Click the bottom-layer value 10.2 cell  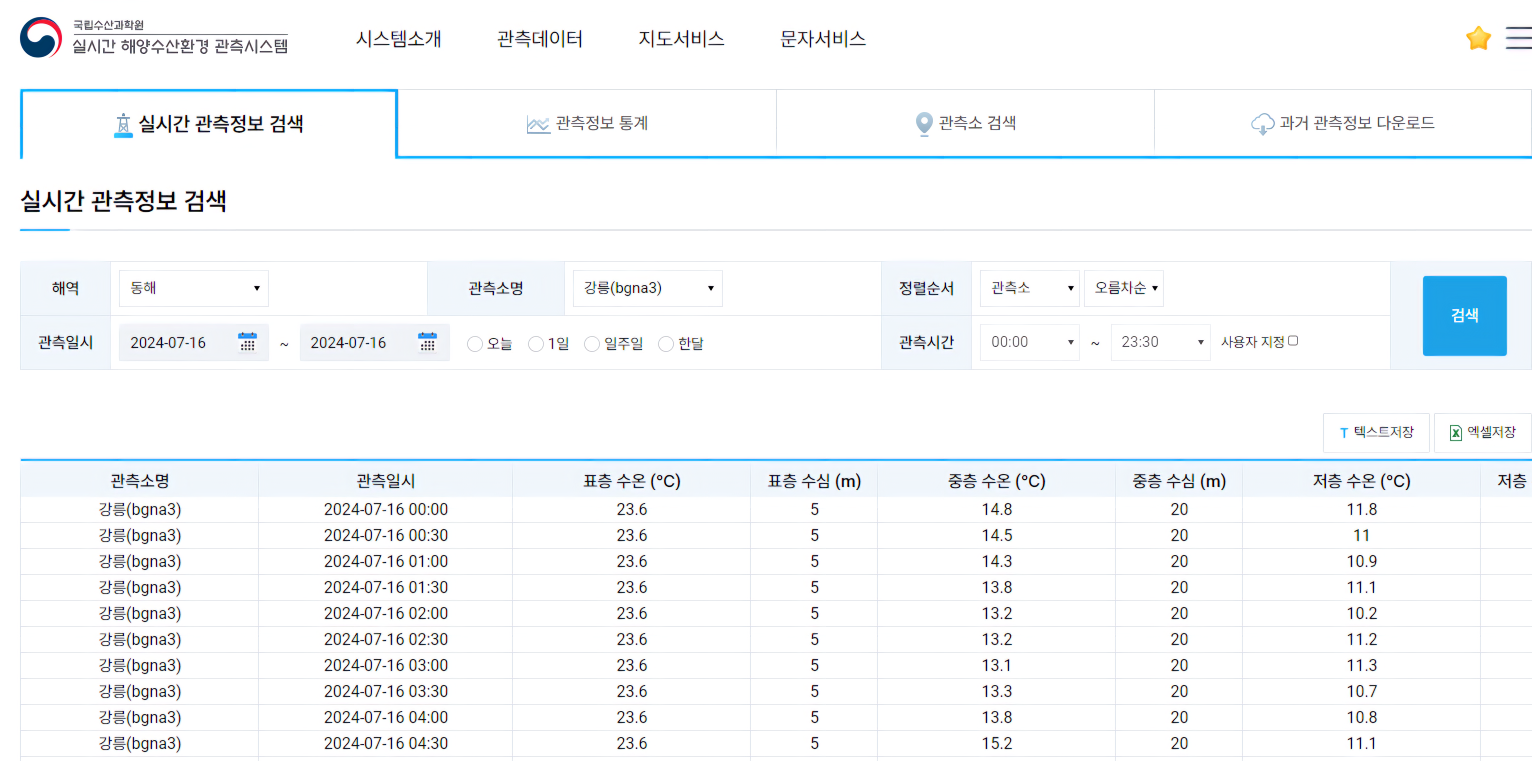[x=1362, y=614]
